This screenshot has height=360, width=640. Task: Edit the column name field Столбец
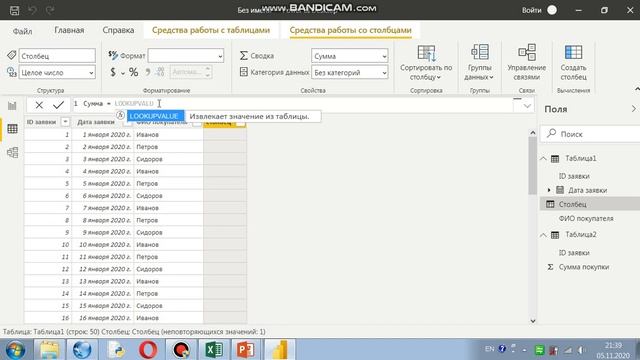point(57,56)
